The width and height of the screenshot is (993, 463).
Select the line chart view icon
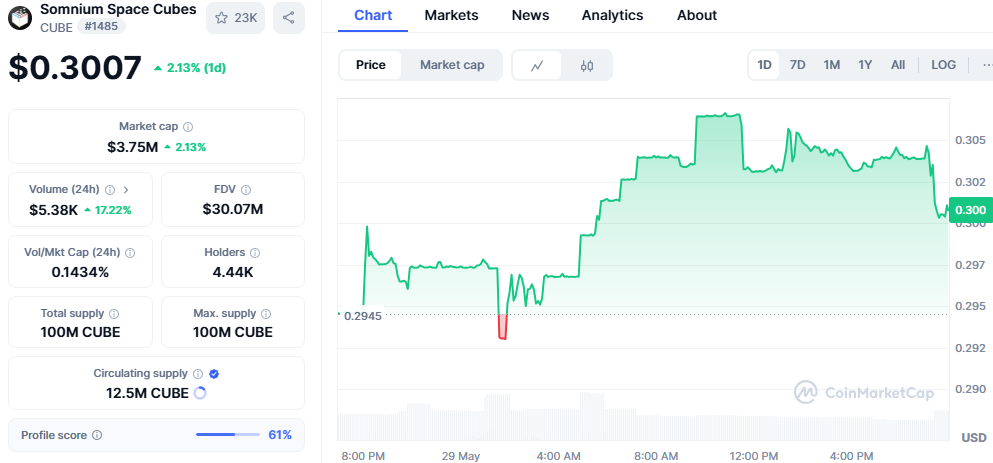(537, 65)
